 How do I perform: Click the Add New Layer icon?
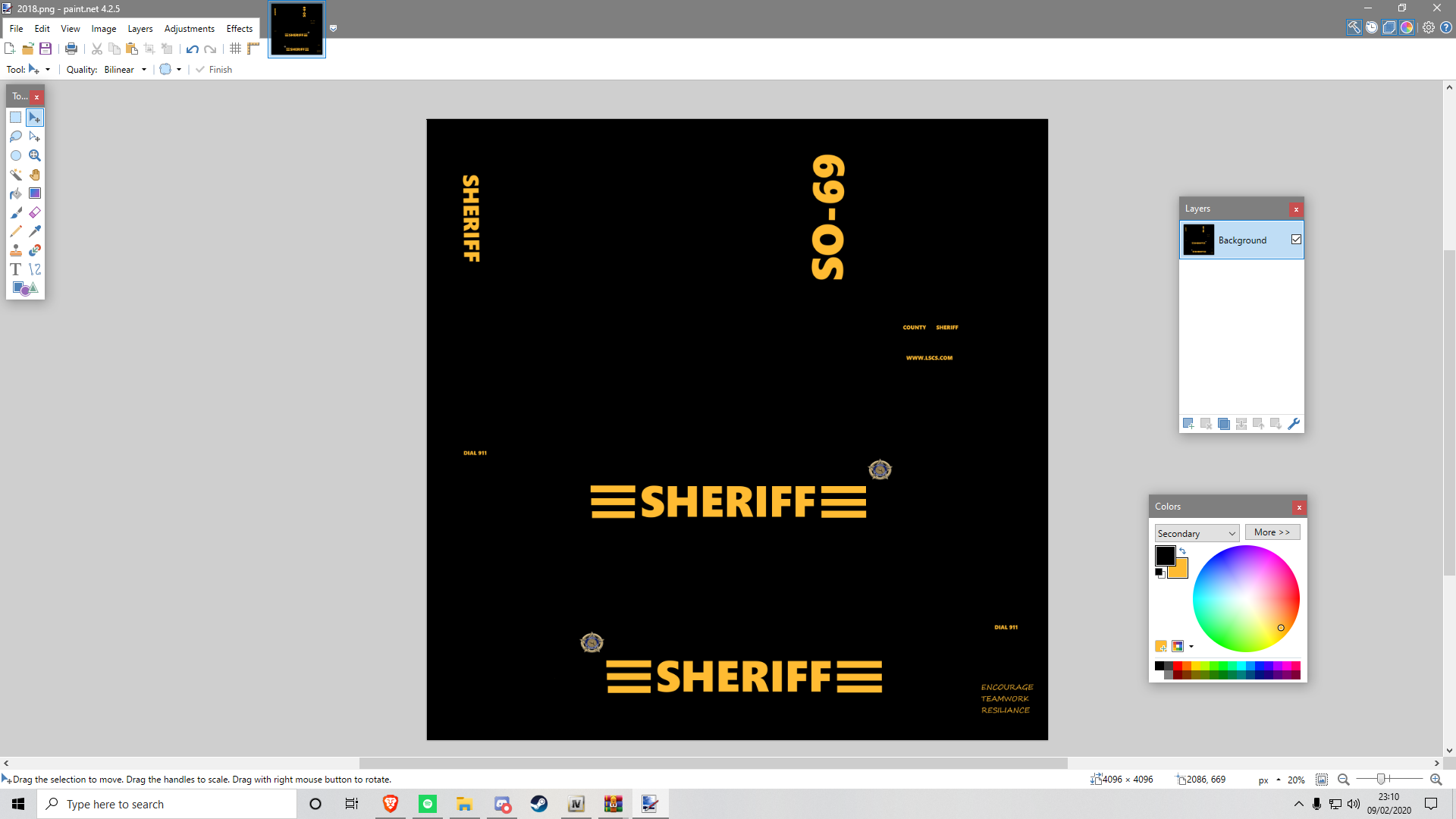[1188, 424]
